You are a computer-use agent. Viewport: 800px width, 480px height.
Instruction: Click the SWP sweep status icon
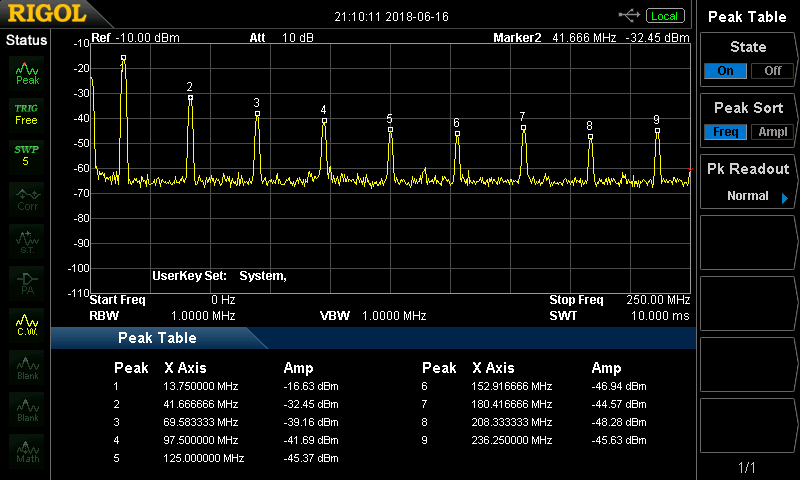tap(26, 155)
